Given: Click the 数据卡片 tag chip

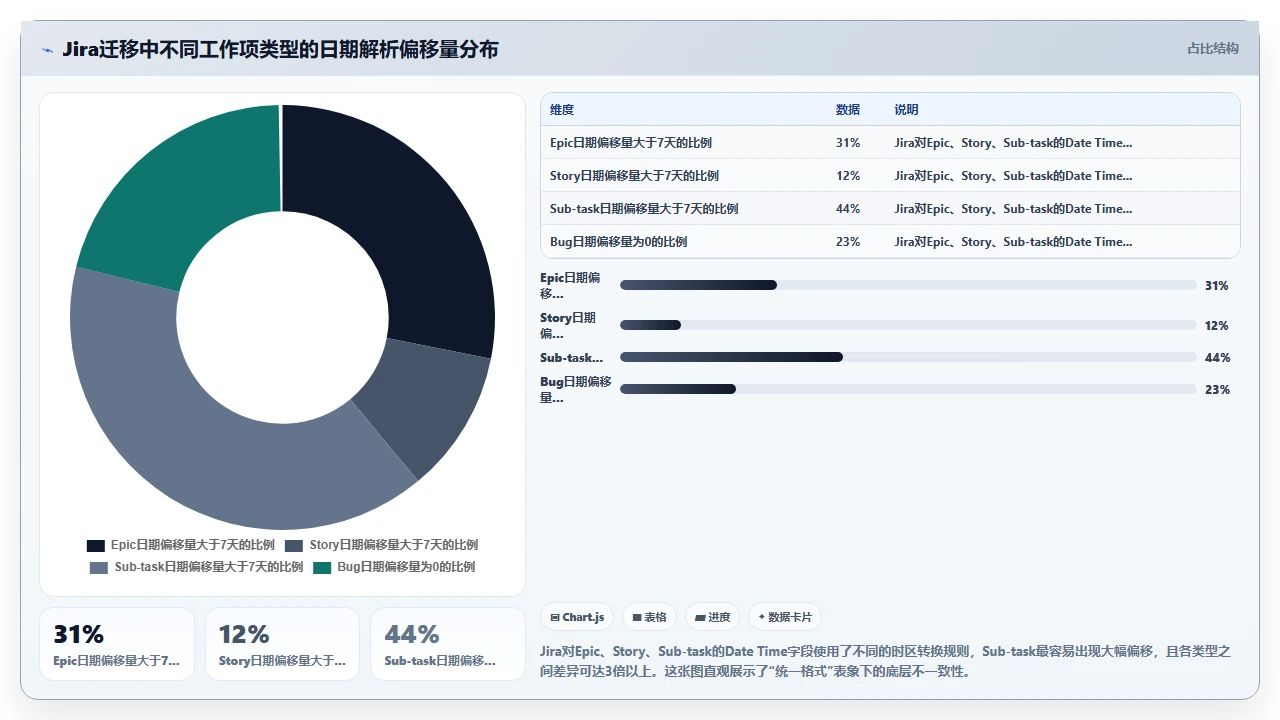Looking at the screenshot, I should coord(785,618).
